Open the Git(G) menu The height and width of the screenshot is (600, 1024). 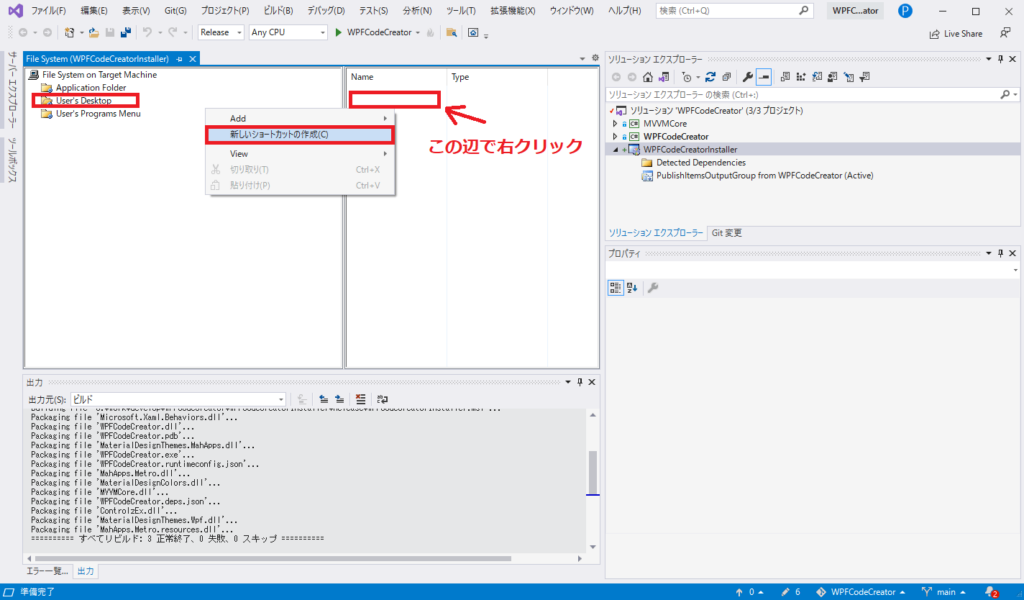[x=175, y=10]
